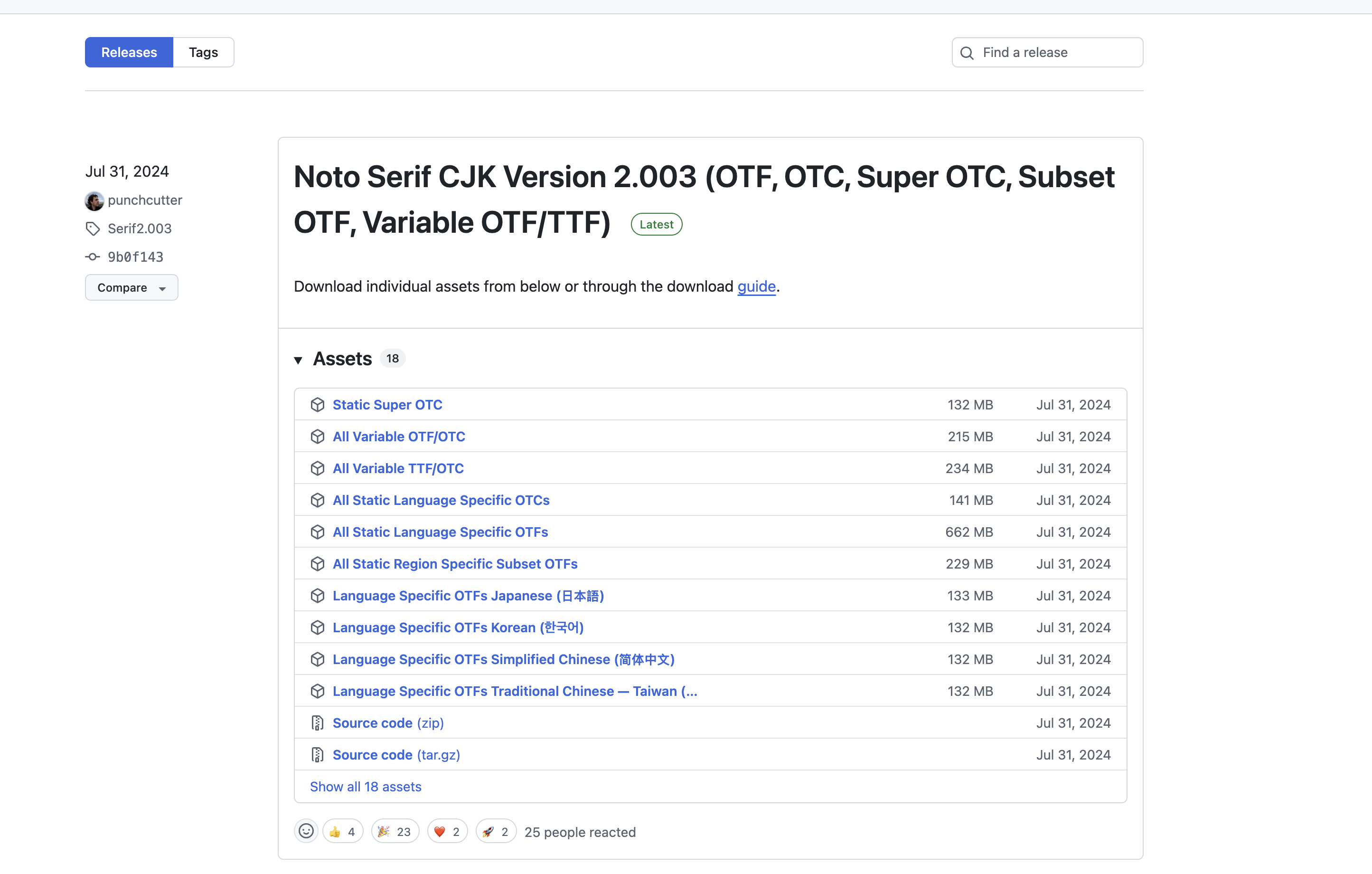Click the zip file icon for Source code (zip)
The width and height of the screenshot is (1372, 874).
[317, 723]
